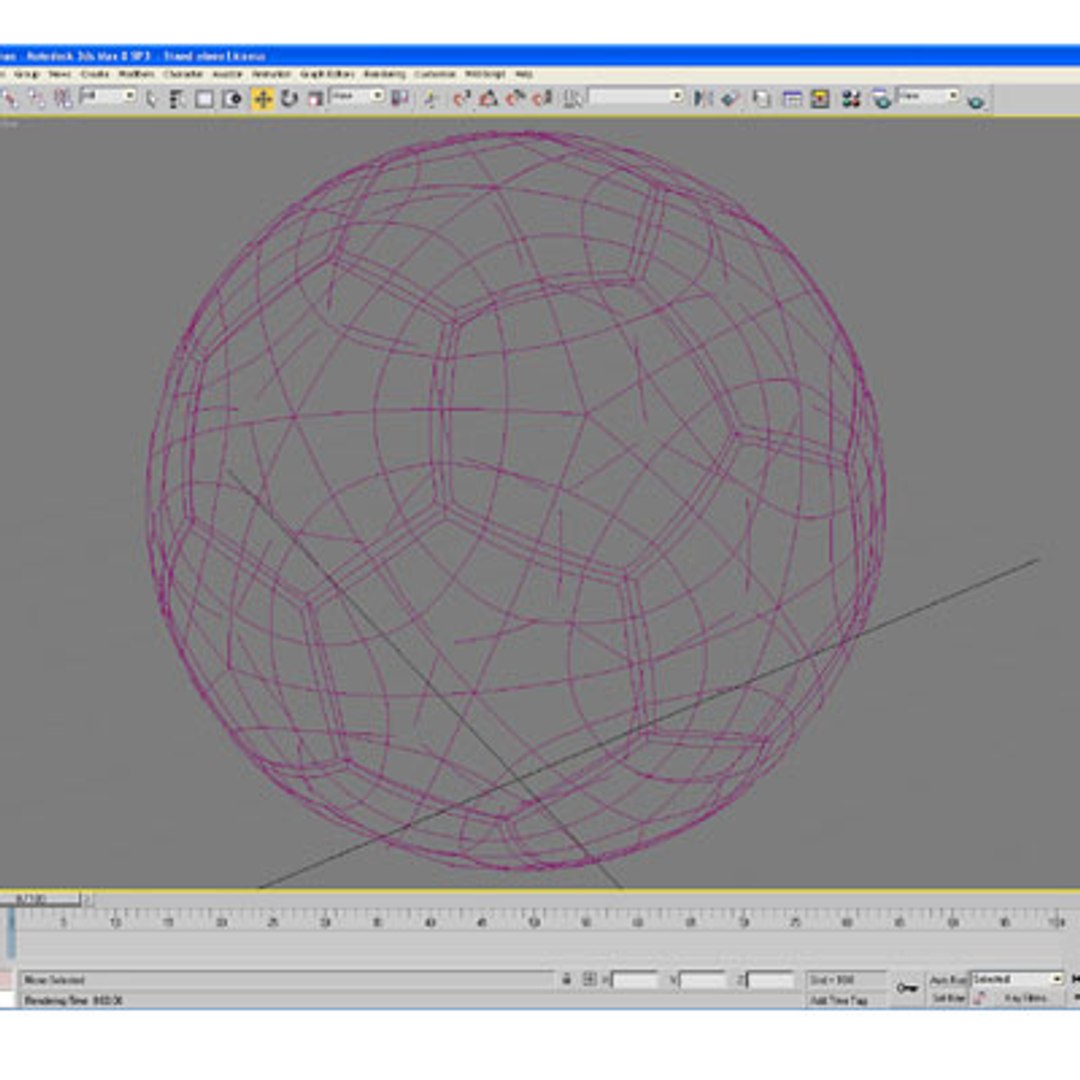Activate the Select and Move tool
This screenshot has height=1080, width=1080.
click(x=262, y=98)
